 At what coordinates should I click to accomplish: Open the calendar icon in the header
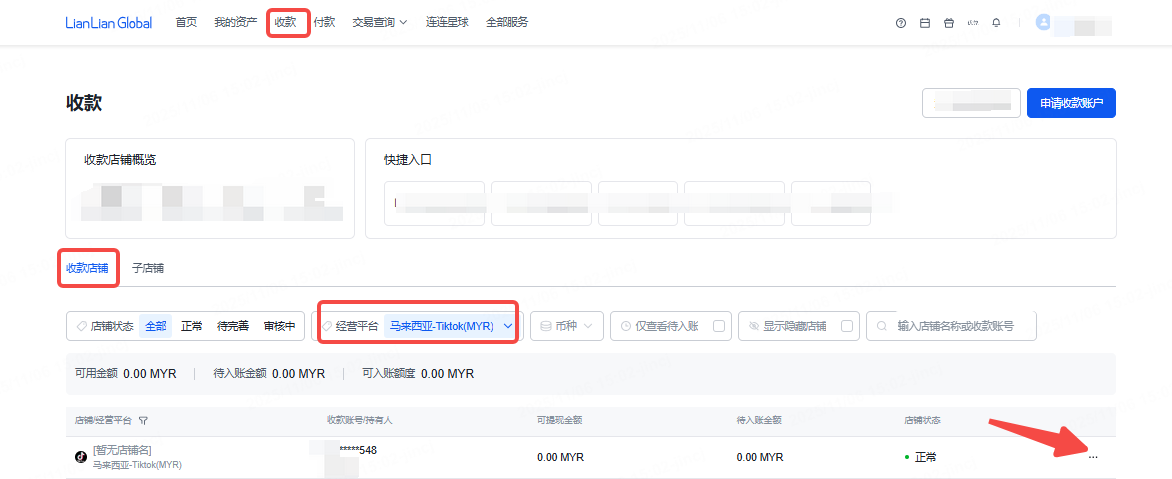point(925,23)
